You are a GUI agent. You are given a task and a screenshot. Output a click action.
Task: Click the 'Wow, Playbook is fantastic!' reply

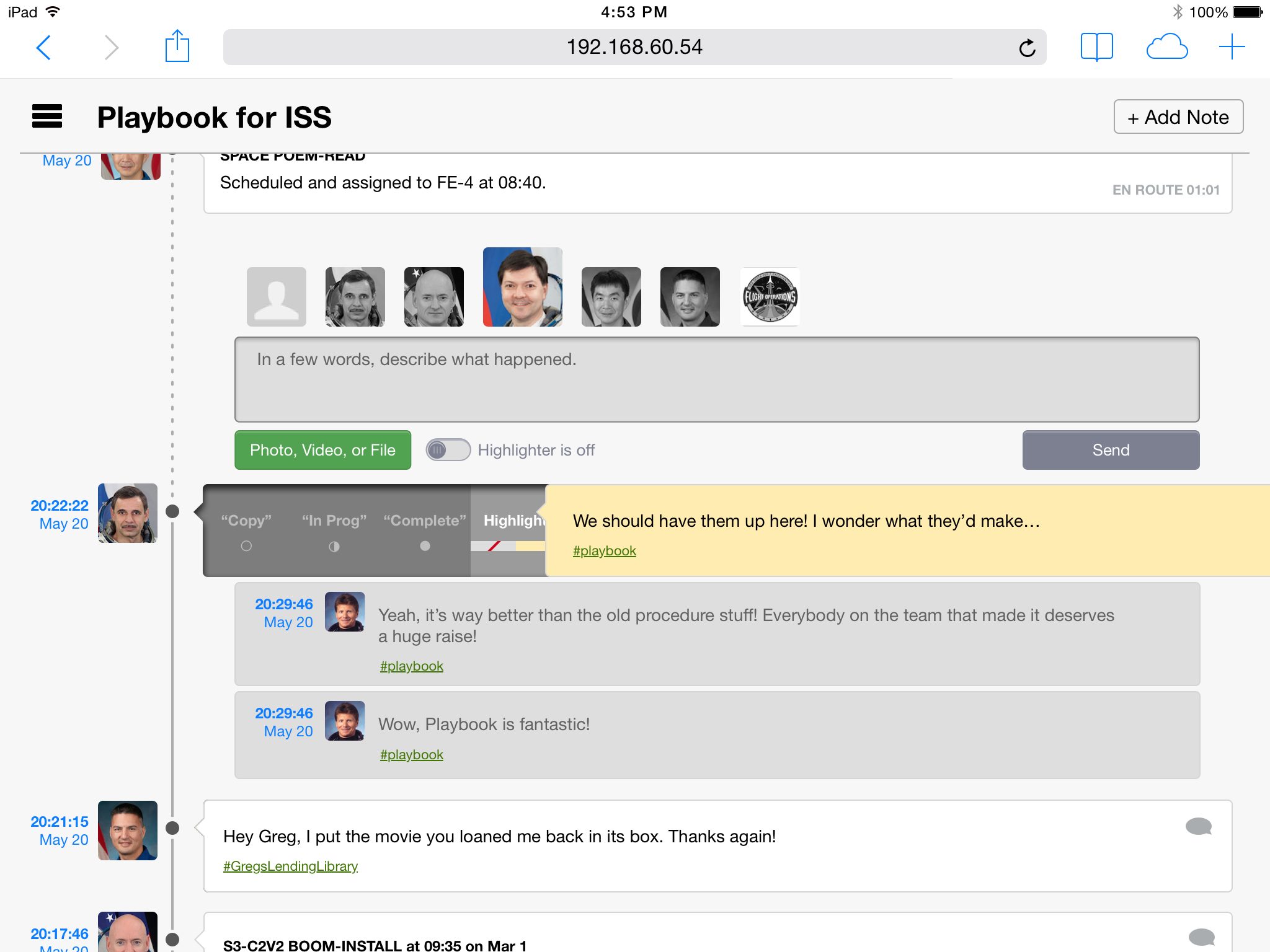coord(484,724)
